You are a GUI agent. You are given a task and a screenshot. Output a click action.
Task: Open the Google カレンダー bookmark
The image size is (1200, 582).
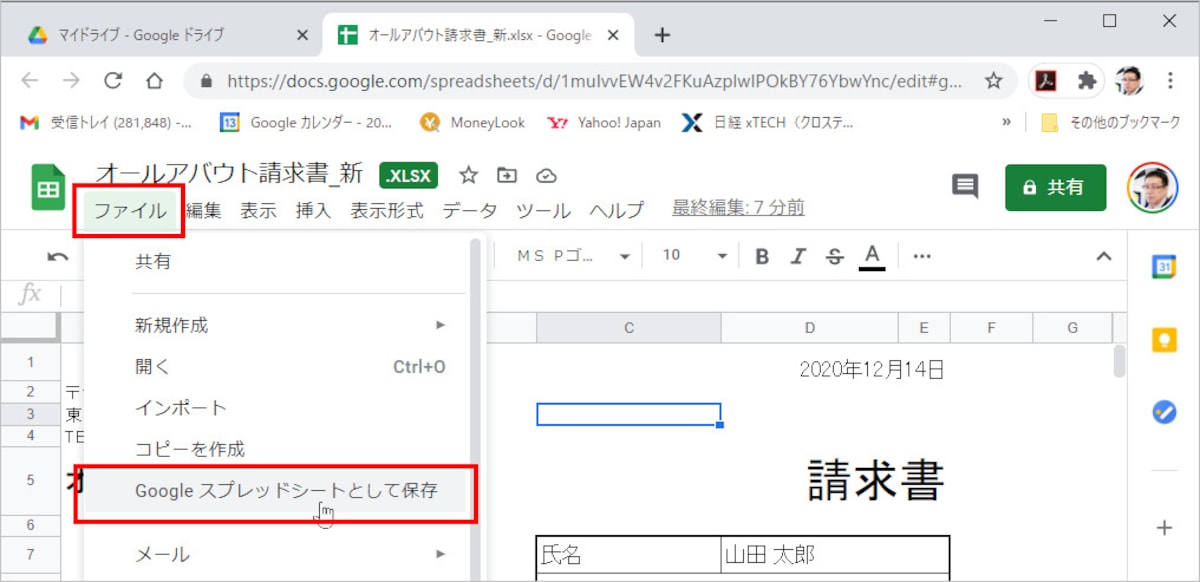tap(306, 122)
